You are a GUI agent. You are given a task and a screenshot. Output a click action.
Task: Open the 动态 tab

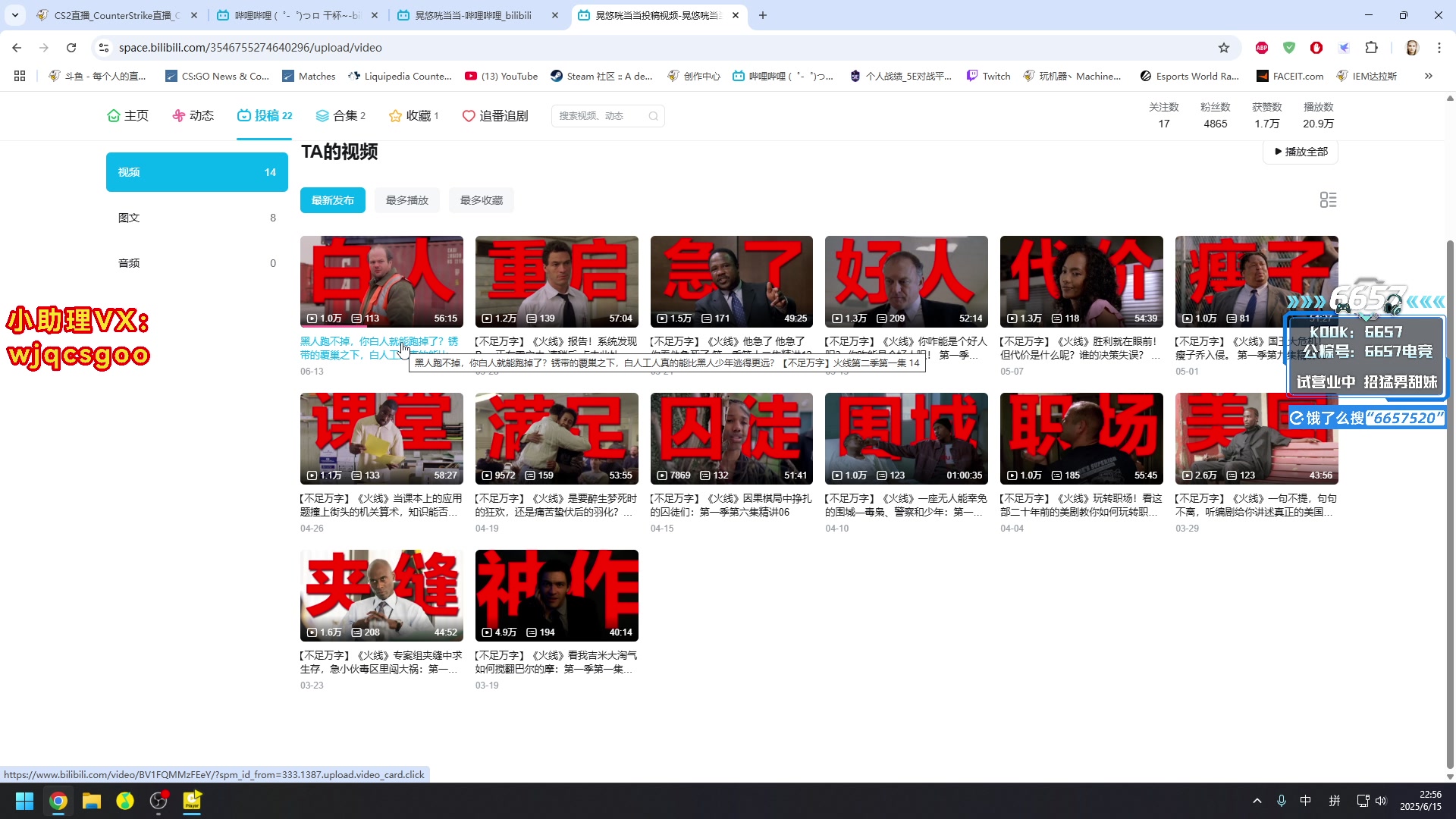click(193, 115)
